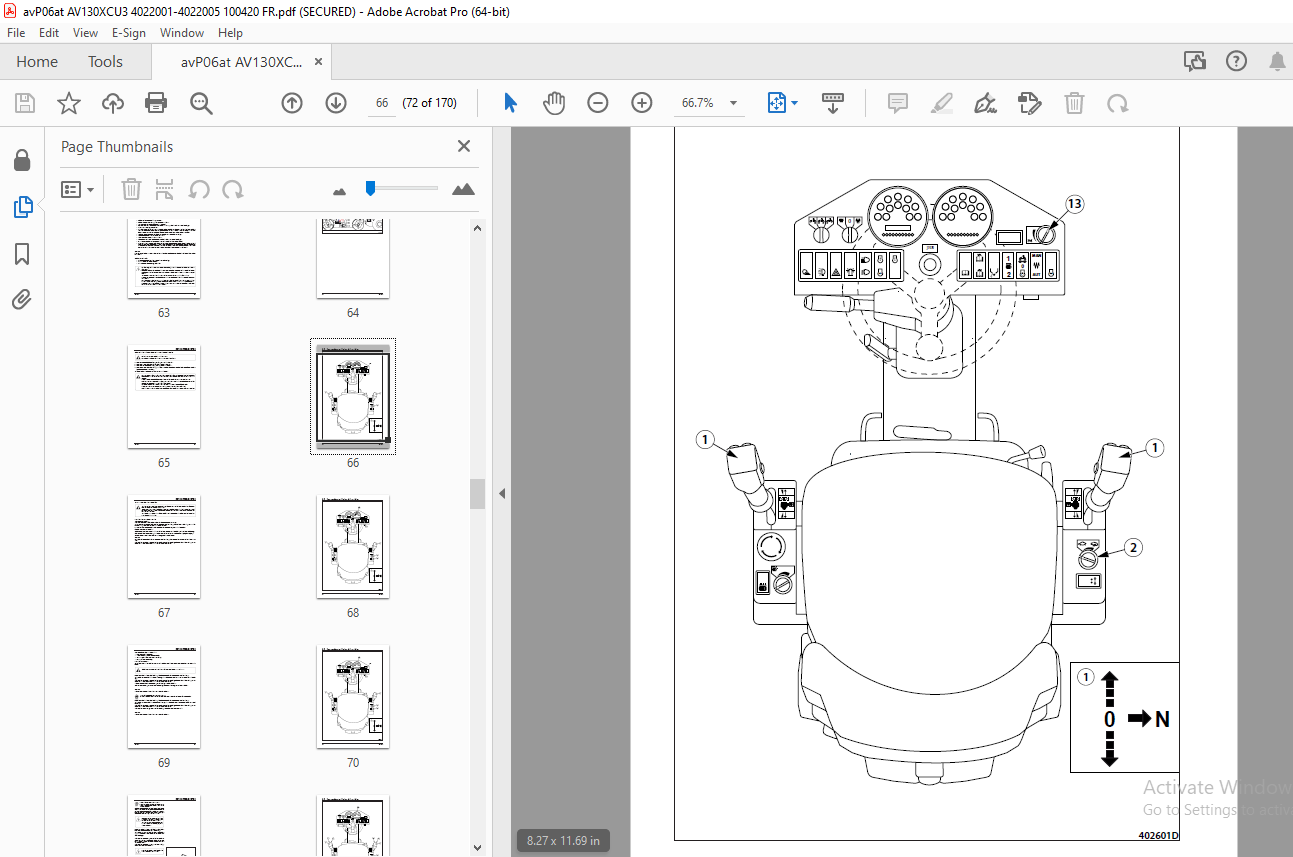Click the trash icon in the main toolbar
The height and width of the screenshot is (857, 1293).
point(1074,103)
